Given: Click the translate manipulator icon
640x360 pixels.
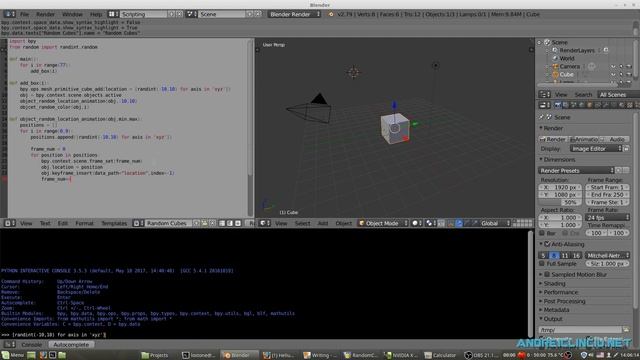Looking at the screenshot, I should [x=459, y=223].
